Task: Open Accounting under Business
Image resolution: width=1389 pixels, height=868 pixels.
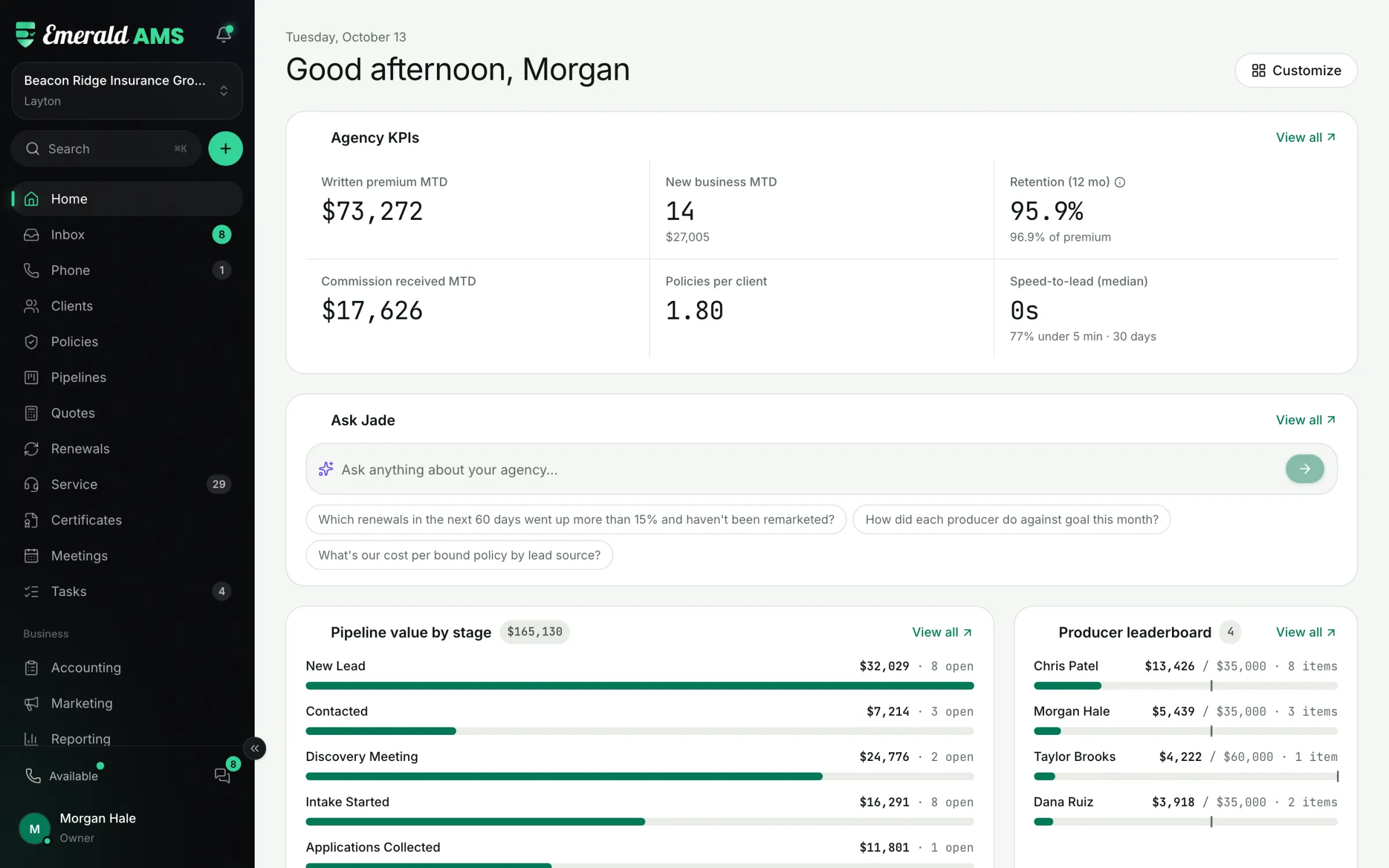Action: click(x=127, y=668)
